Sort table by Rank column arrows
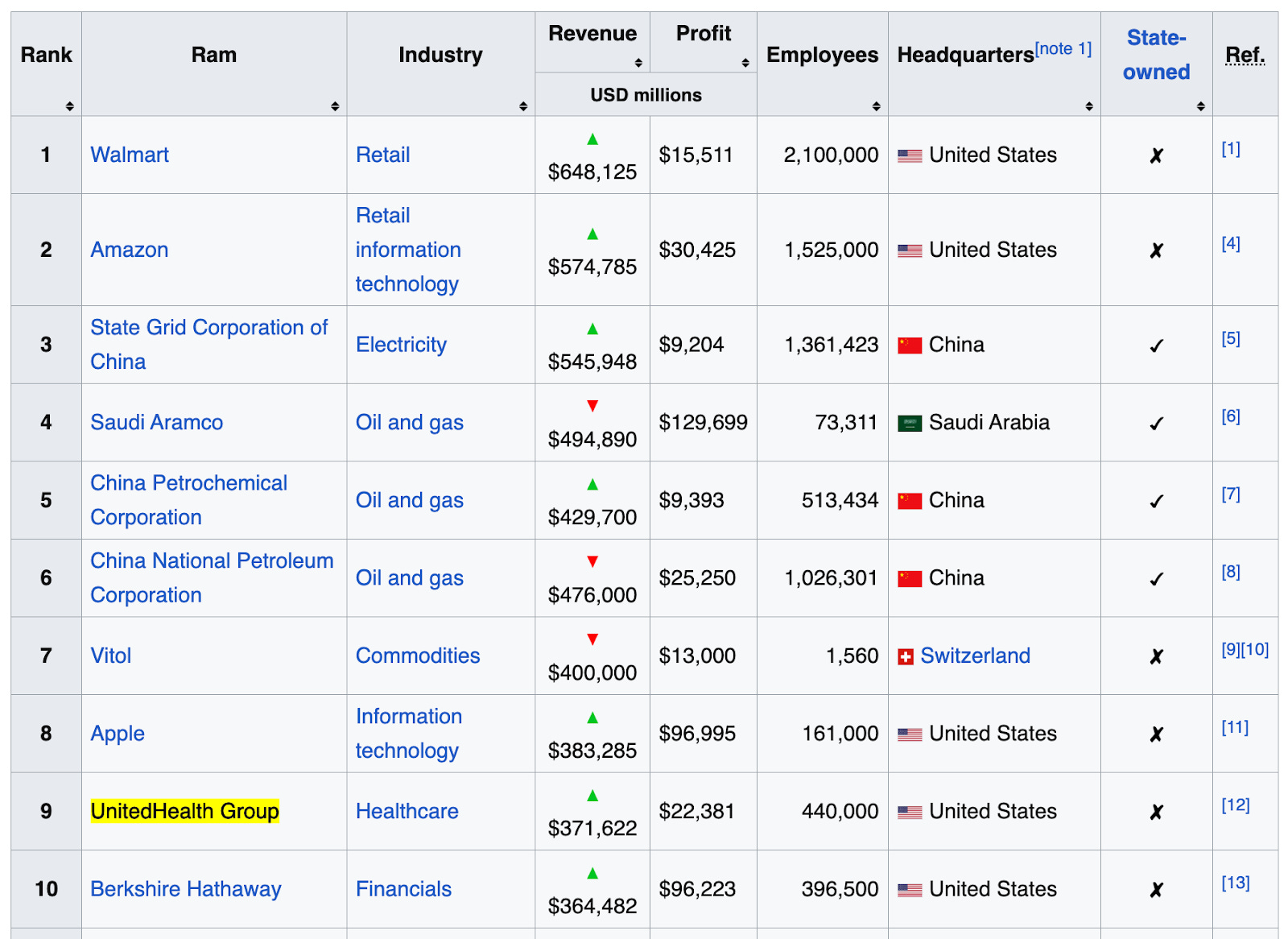The height and width of the screenshot is (939, 1288). pyautogui.click(x=70, y=106)
